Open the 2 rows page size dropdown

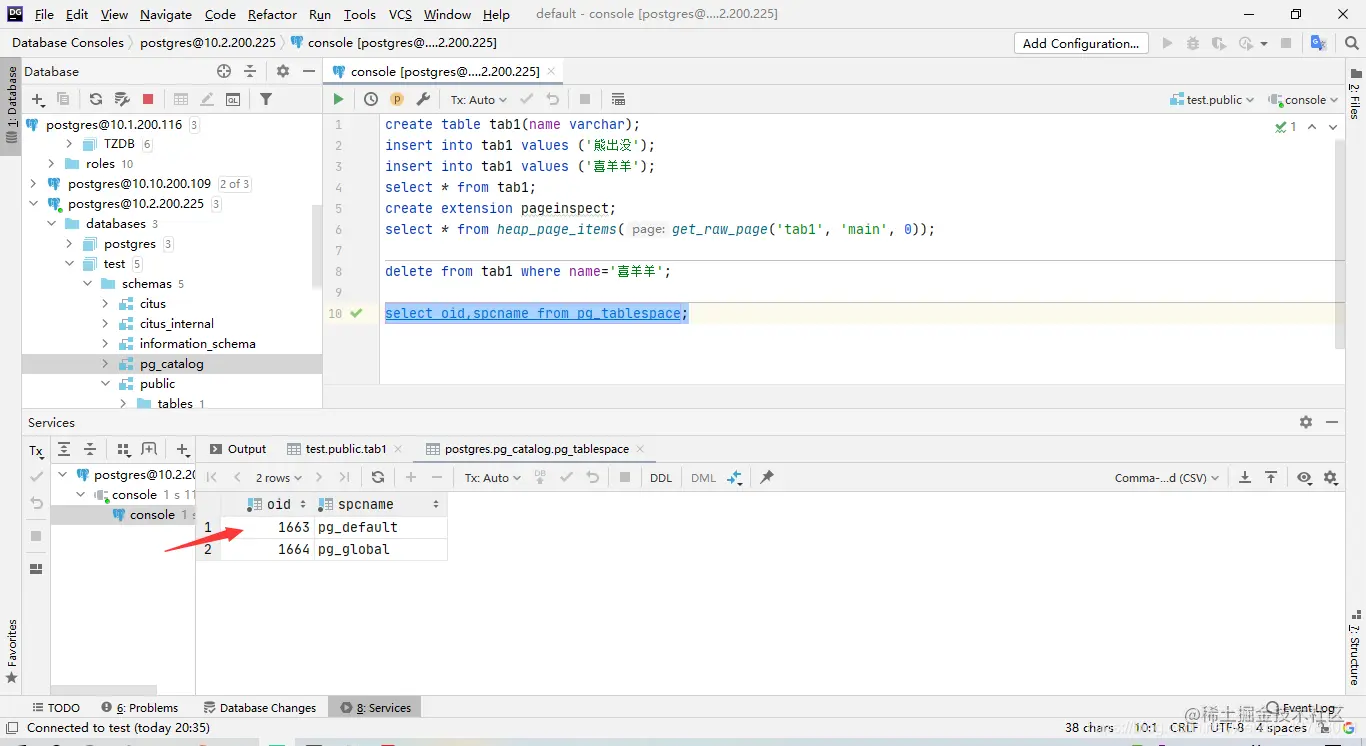pyautogui.click(x=278, y=477)
